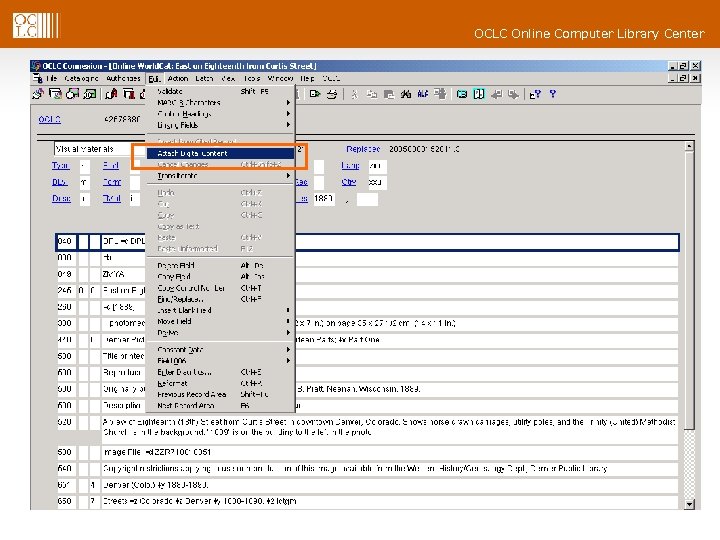Image resolution: width=720 pixels, height=540 pixels.
Task: Click Validate in the Edit menu
Action: click(170, 91)
